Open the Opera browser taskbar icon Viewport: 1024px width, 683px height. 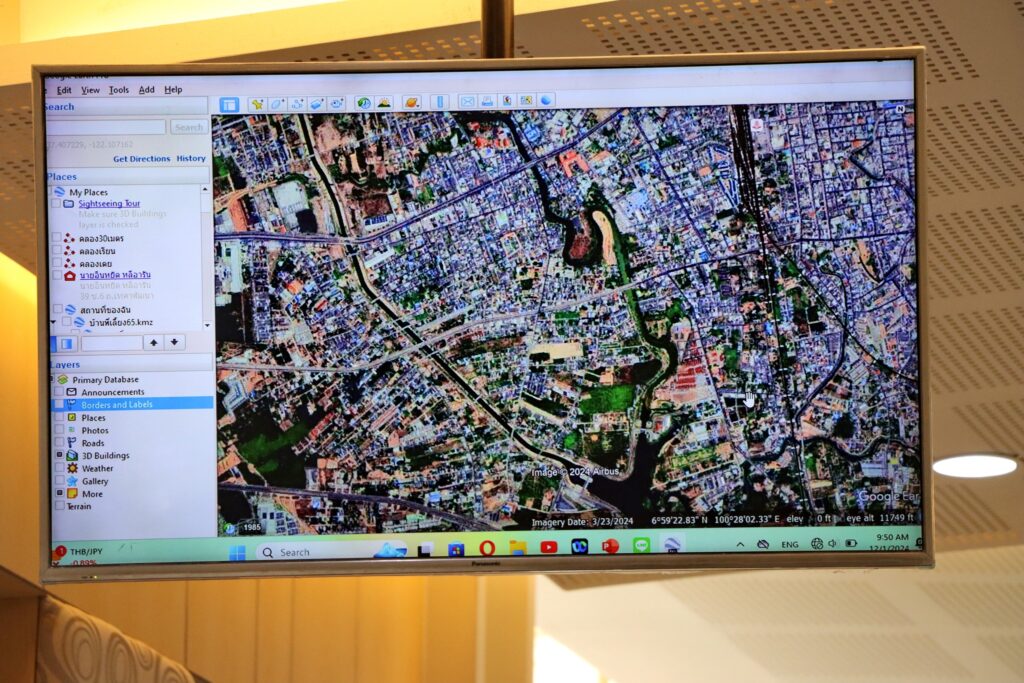487,548
